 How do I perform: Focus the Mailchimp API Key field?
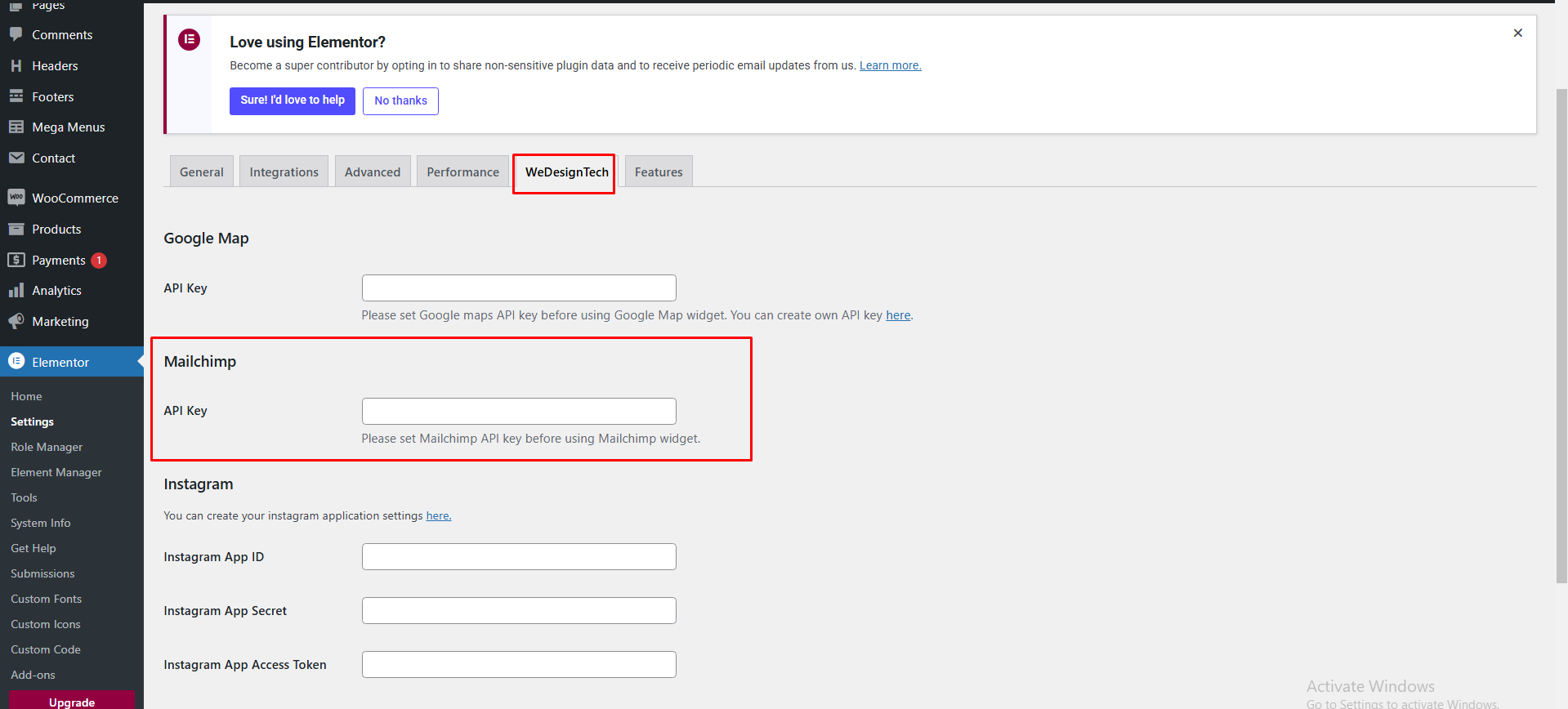[x=519, y=411]
